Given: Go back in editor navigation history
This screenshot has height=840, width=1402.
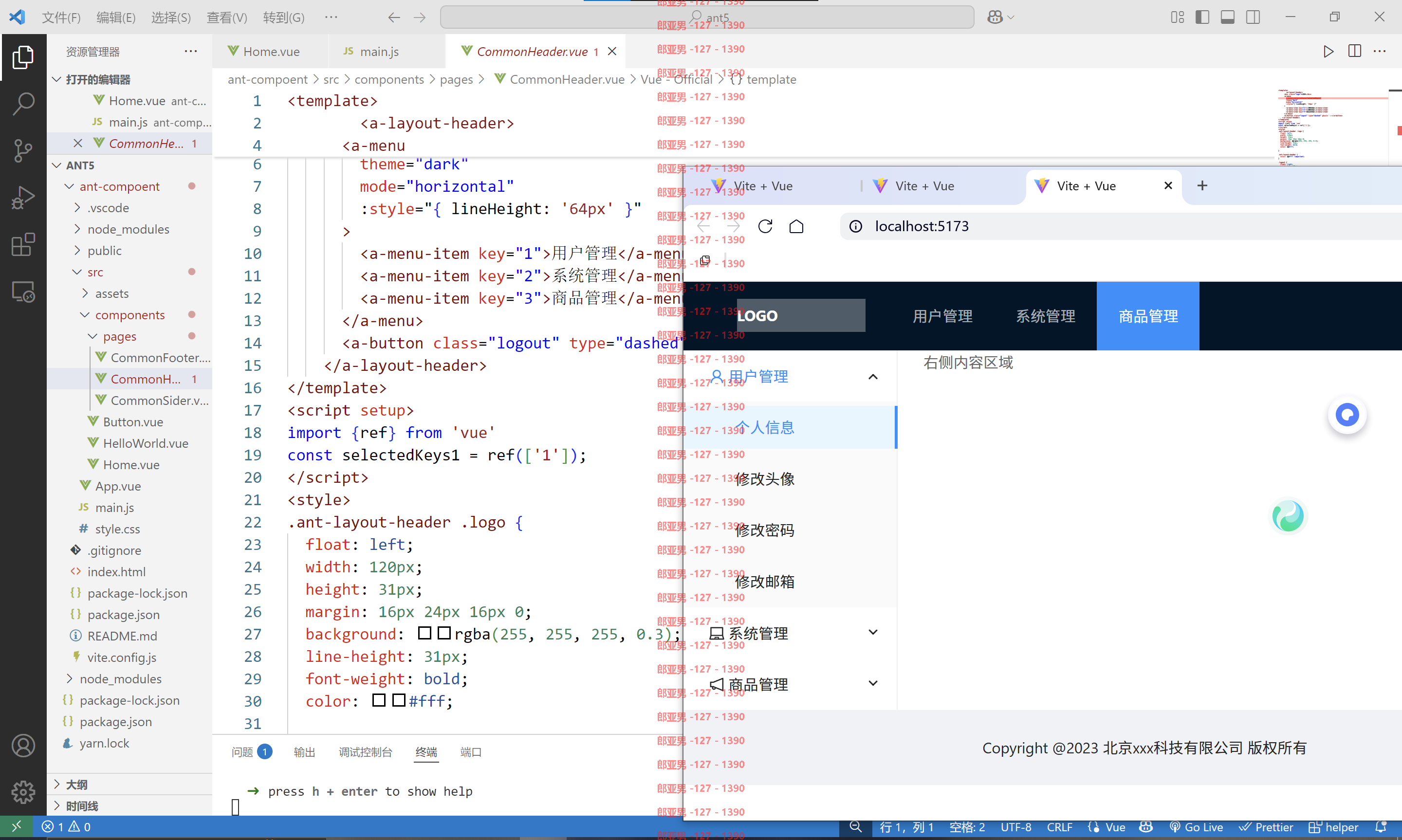Looking at the screenshot, I should click(394, 18).
